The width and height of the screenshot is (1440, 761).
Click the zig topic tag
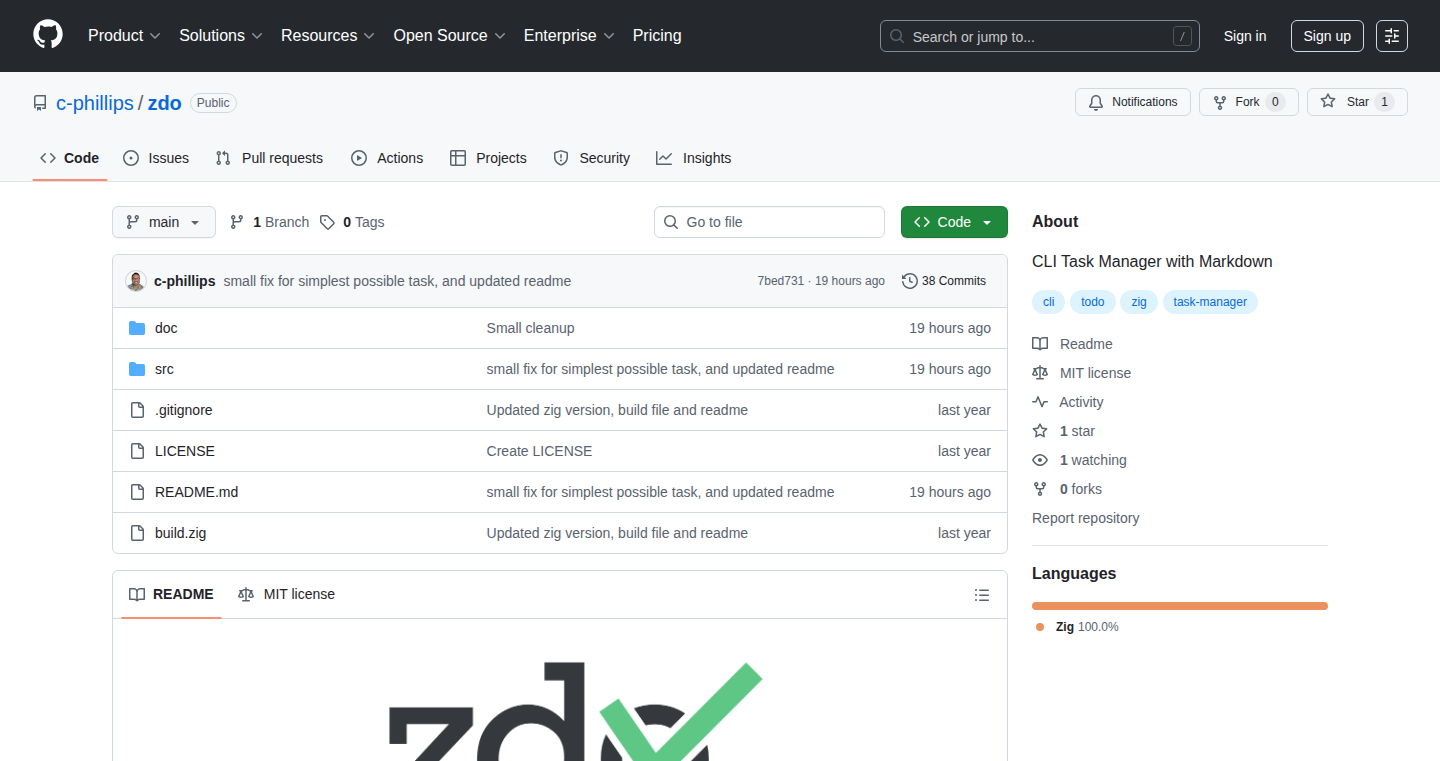pos(1139,302)
